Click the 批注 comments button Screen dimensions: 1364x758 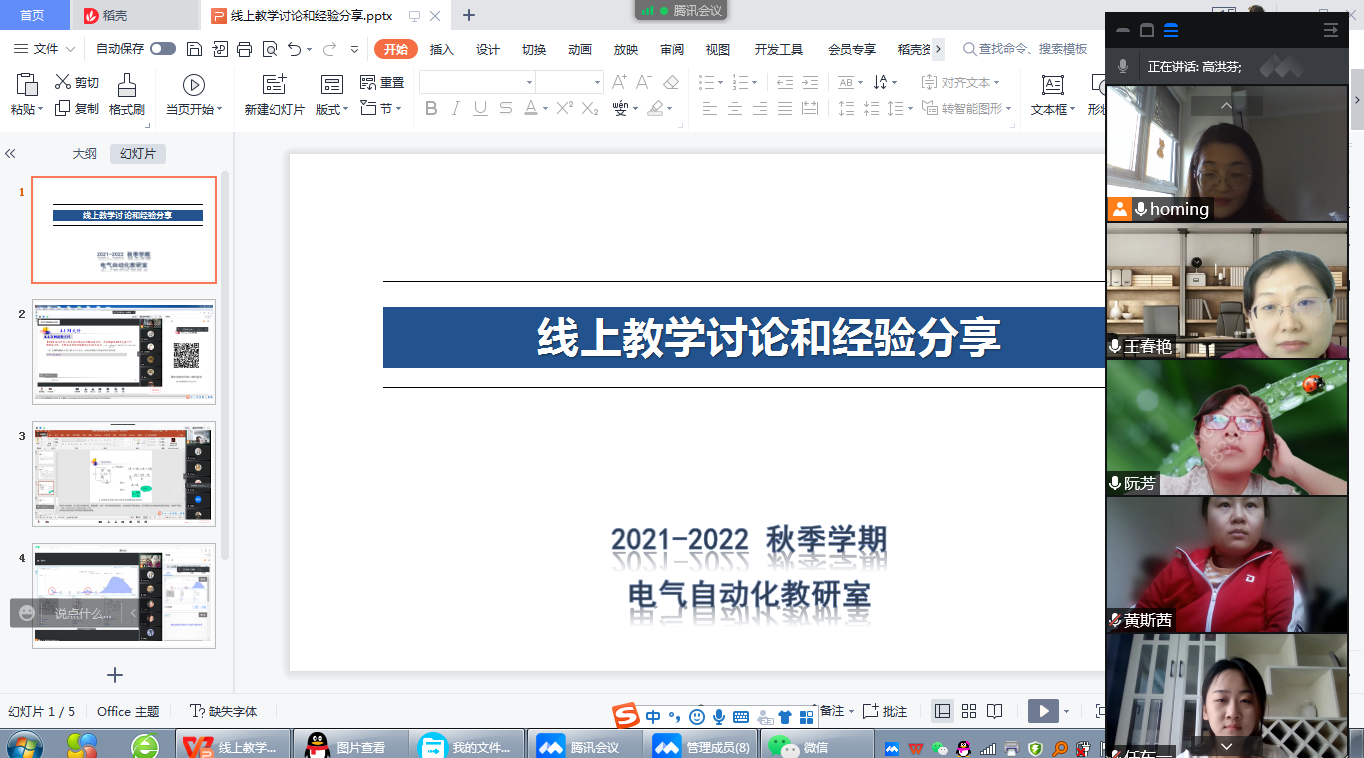coord(885,711)
